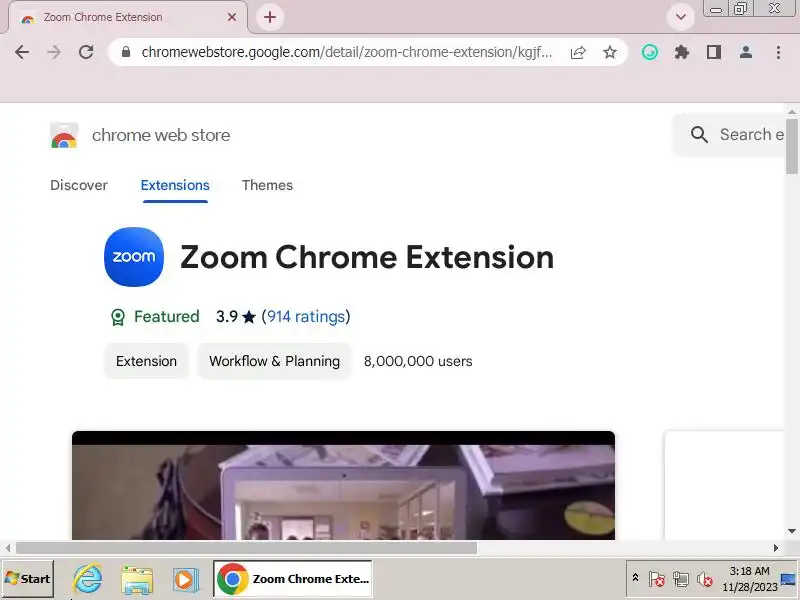Click the browser forward arrow
800x600 pixels.
point(54,52)
